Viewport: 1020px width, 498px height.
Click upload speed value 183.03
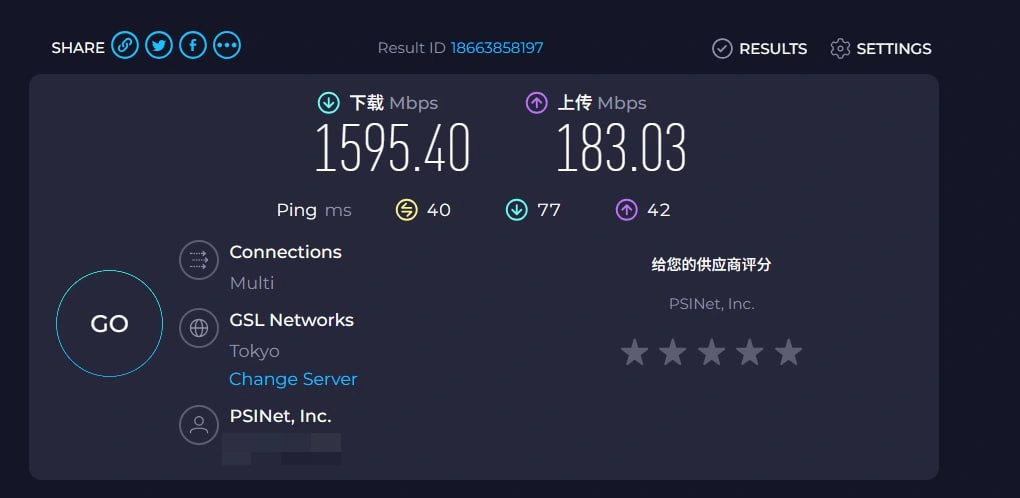click(x=621, y=148)
